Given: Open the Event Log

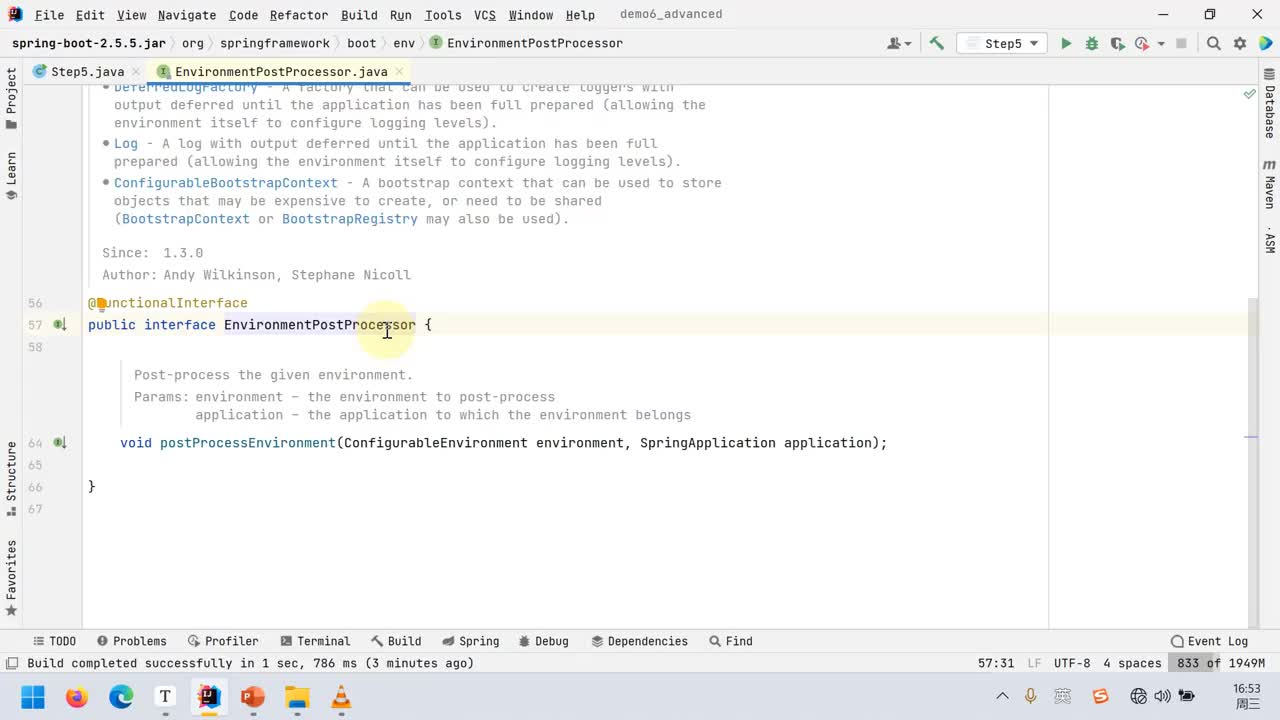Looking at the screenshot, I should click(1209, 641).
